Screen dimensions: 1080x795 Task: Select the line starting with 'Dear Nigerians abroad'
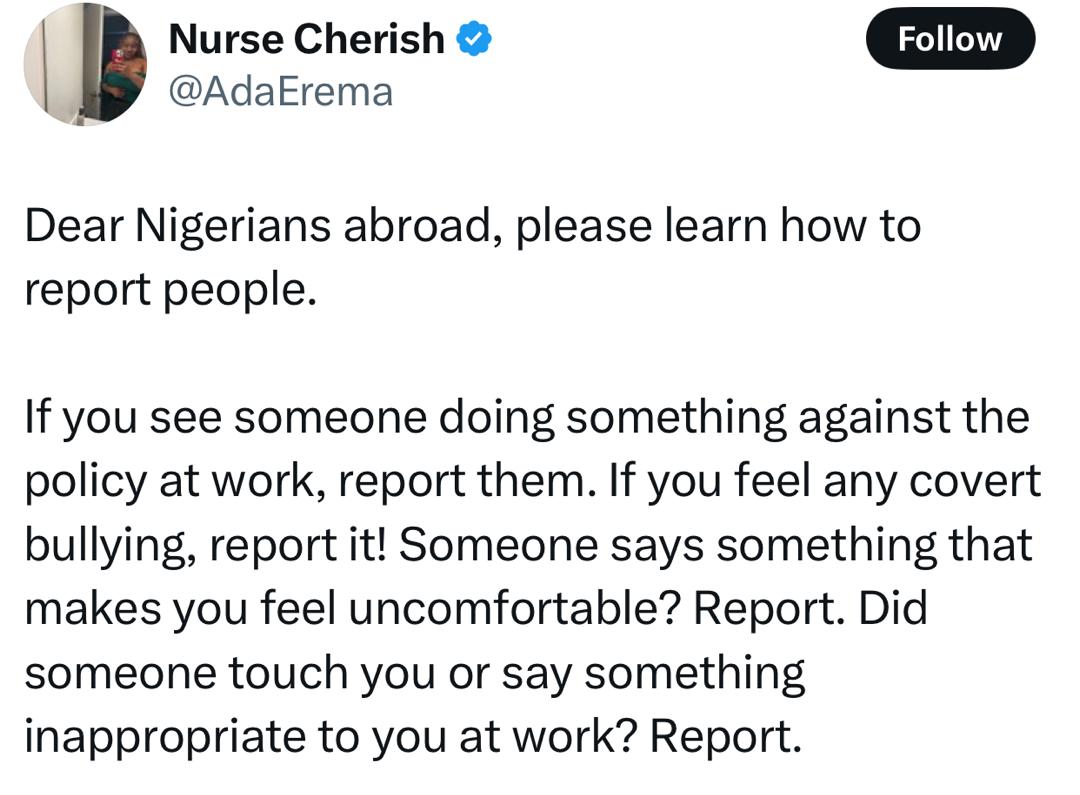(470, 225)
